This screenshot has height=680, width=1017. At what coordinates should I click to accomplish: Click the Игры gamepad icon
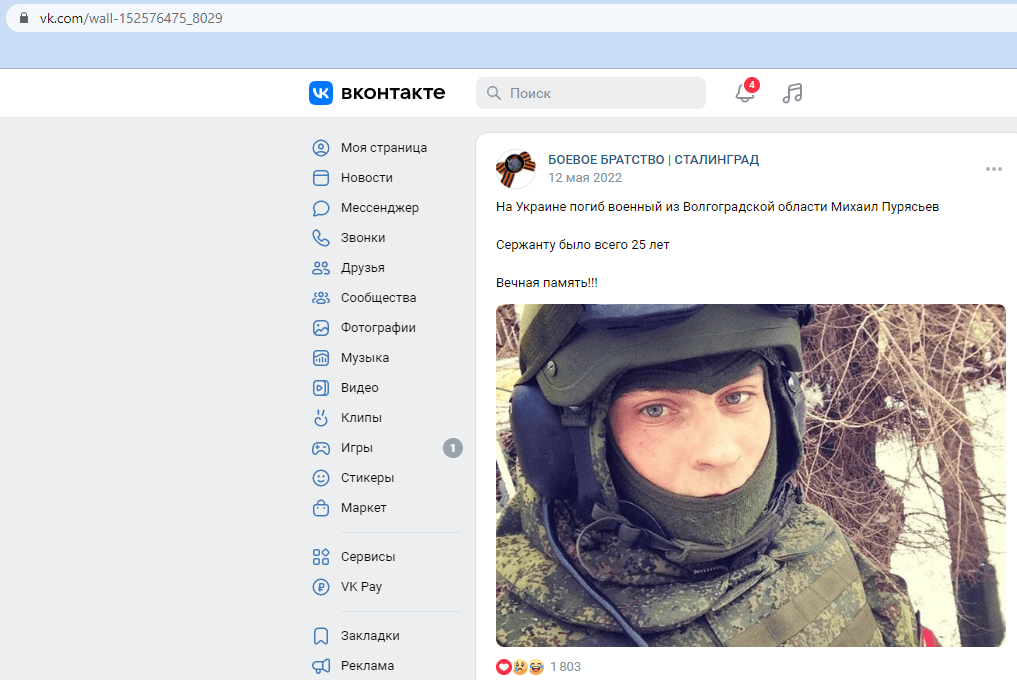[321, 448]
